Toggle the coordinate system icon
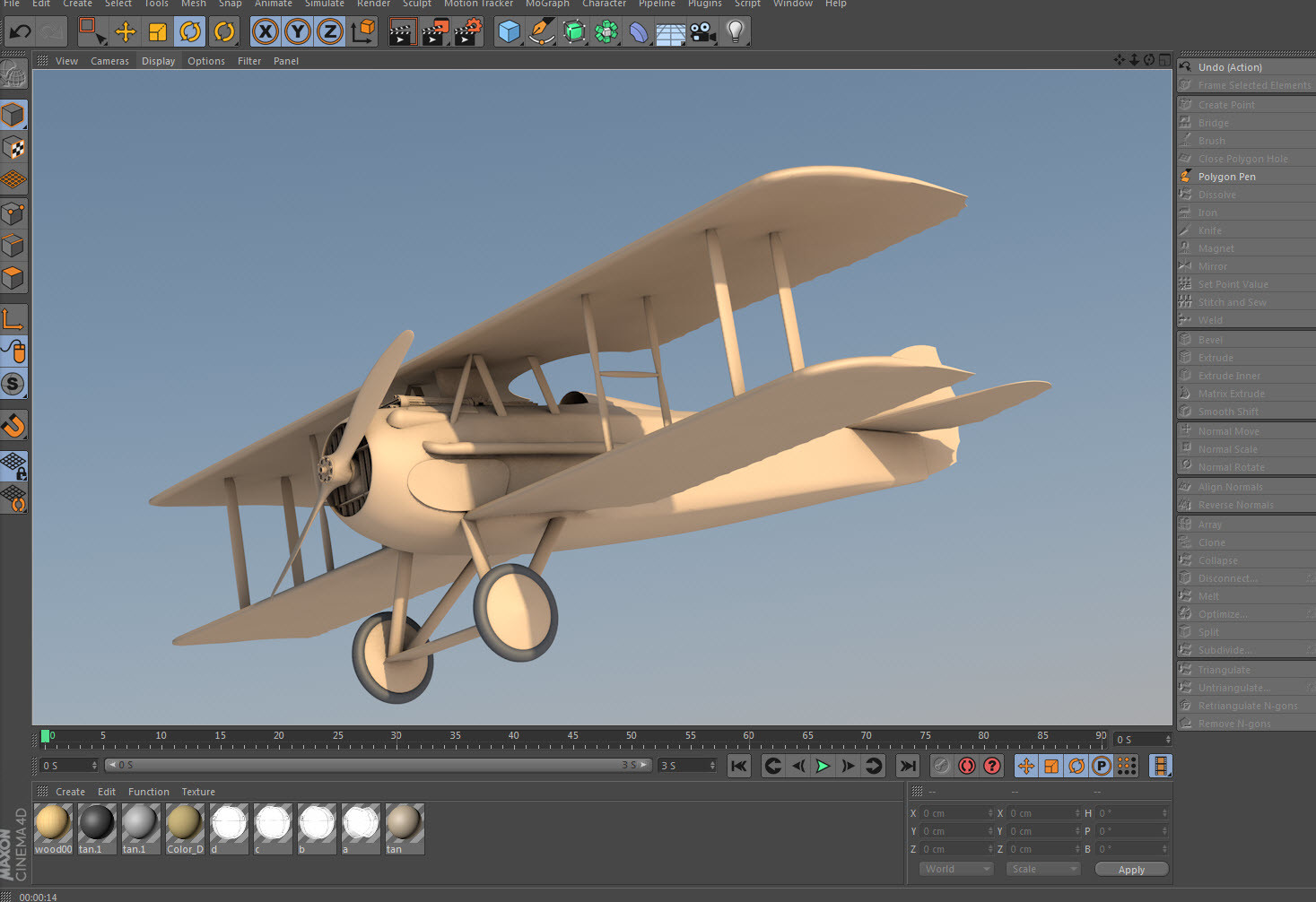Viewport: 1316px width, 902px height. [x=363, y=32]
